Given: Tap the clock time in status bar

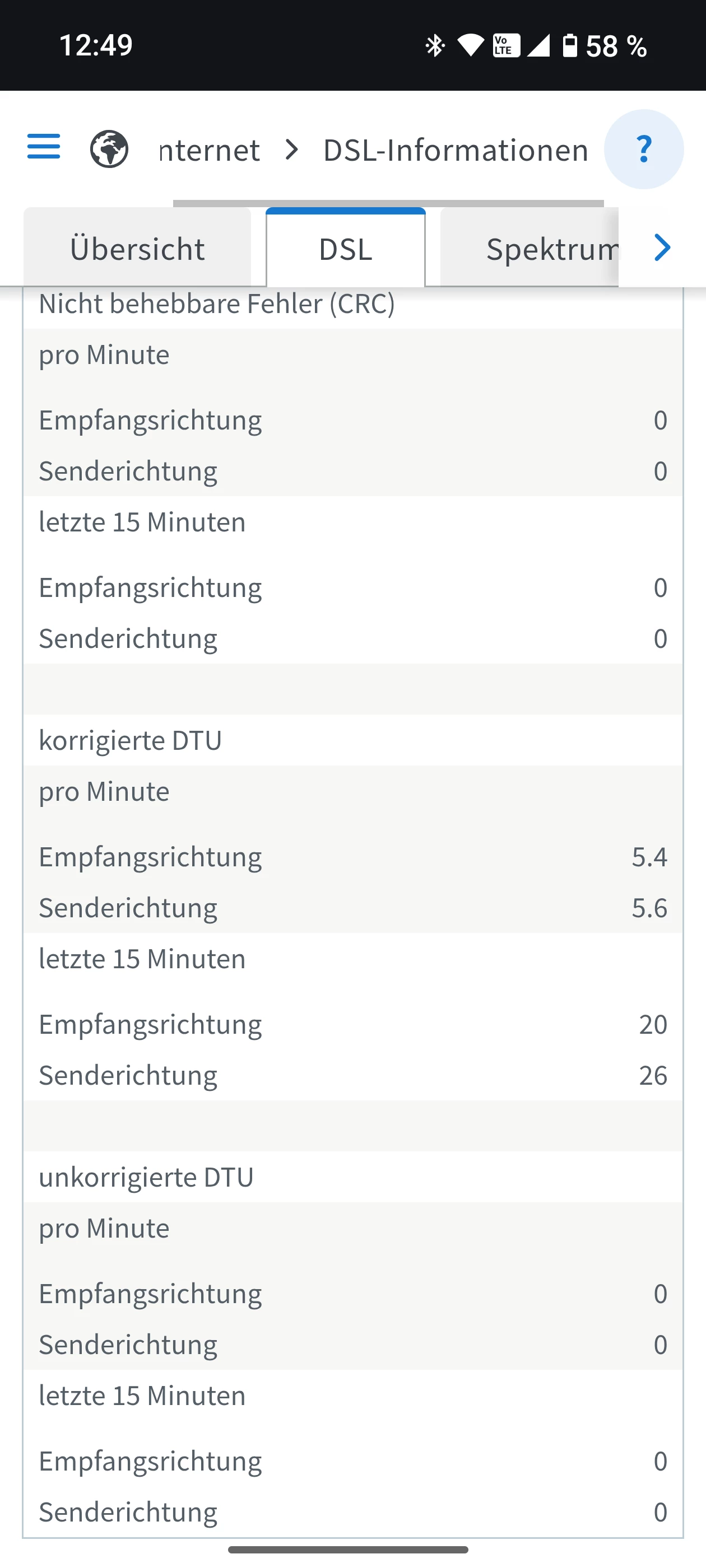Looking at the screenshot, I should coord(96,46).
